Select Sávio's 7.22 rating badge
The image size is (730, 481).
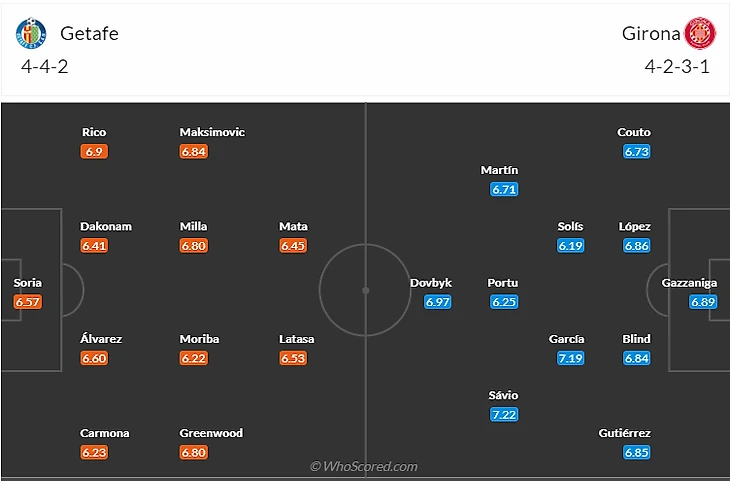point(504,415)
